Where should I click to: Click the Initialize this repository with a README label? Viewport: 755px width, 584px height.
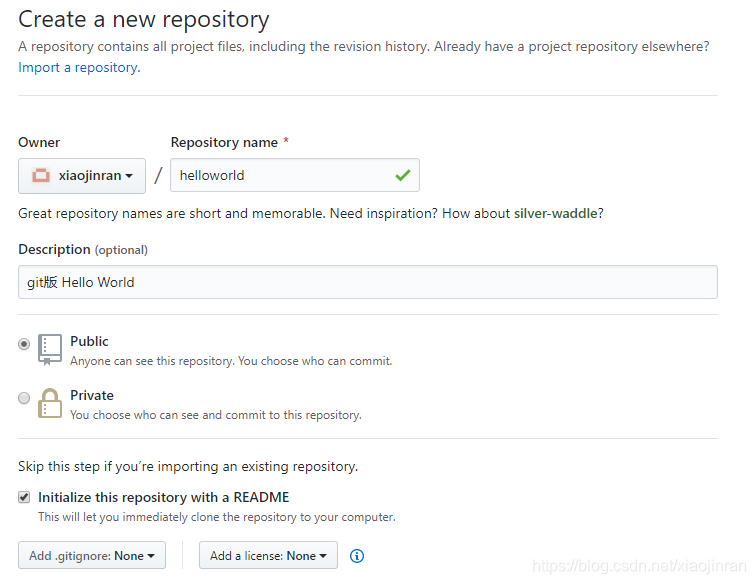pos(164,497)
